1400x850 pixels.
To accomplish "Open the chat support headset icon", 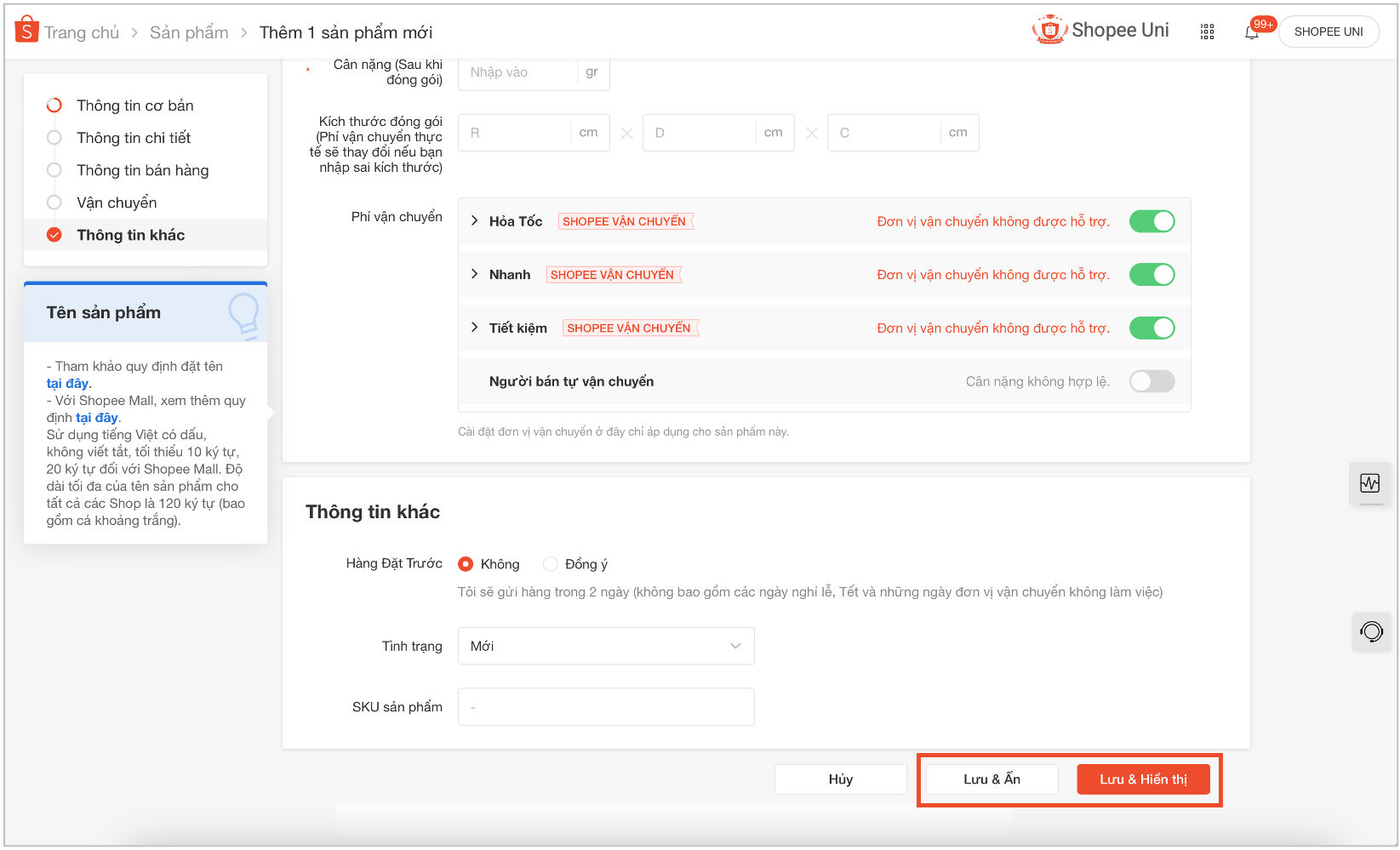I will [1371, 631].
